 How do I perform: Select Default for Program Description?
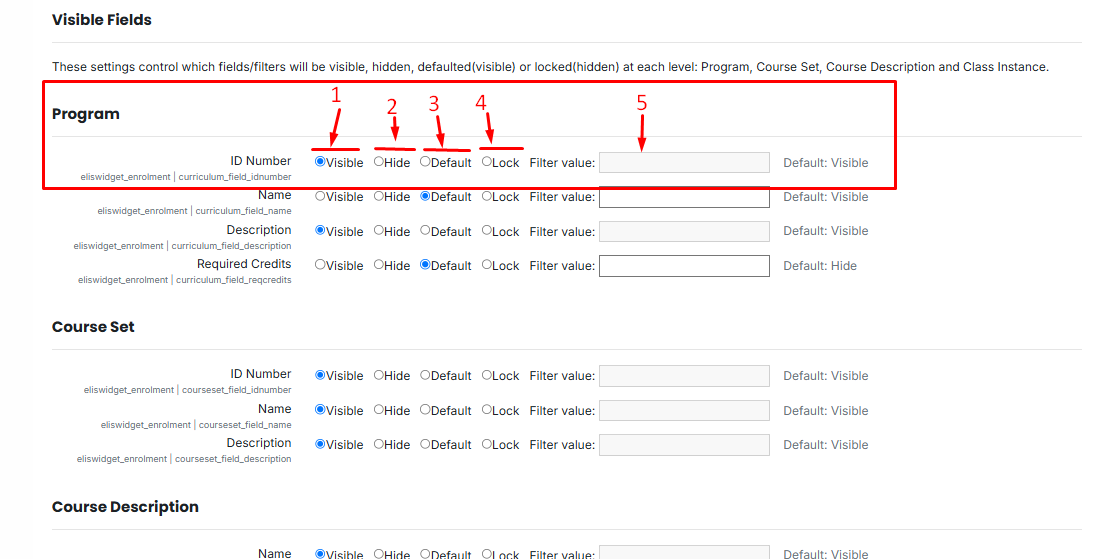pos(425,231)
